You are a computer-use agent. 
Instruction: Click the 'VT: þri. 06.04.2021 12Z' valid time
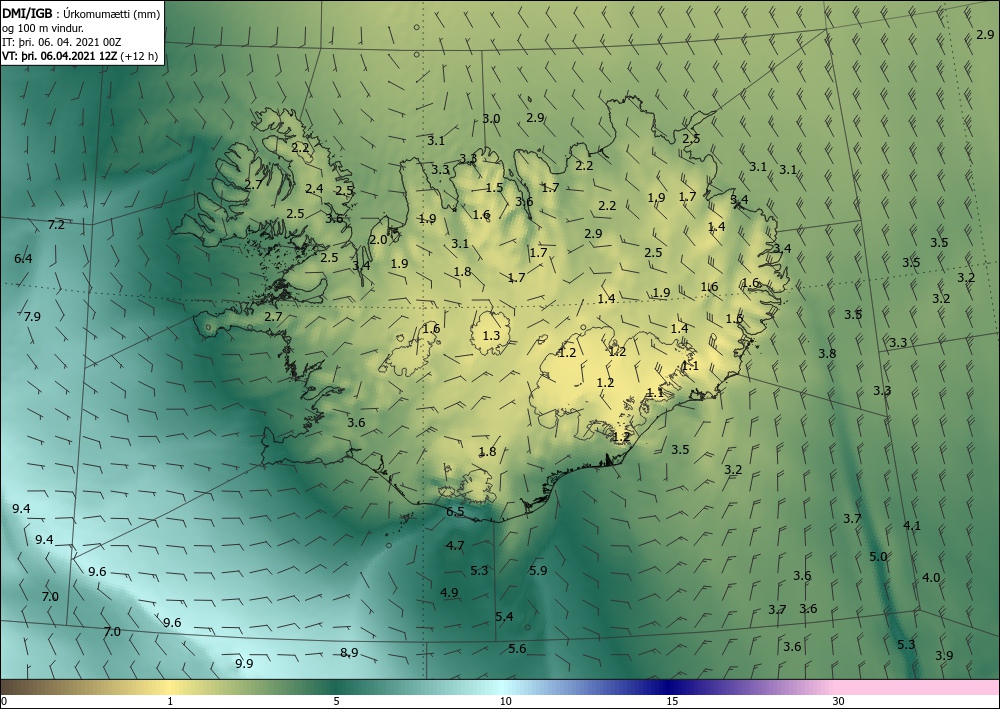click(59, 56)
